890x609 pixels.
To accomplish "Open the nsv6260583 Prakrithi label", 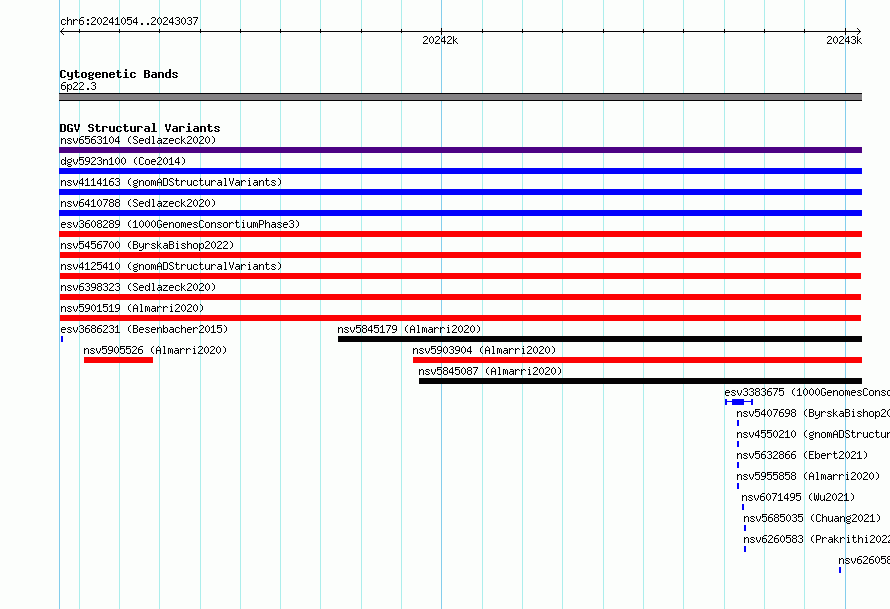I will (x=817, y=539).
